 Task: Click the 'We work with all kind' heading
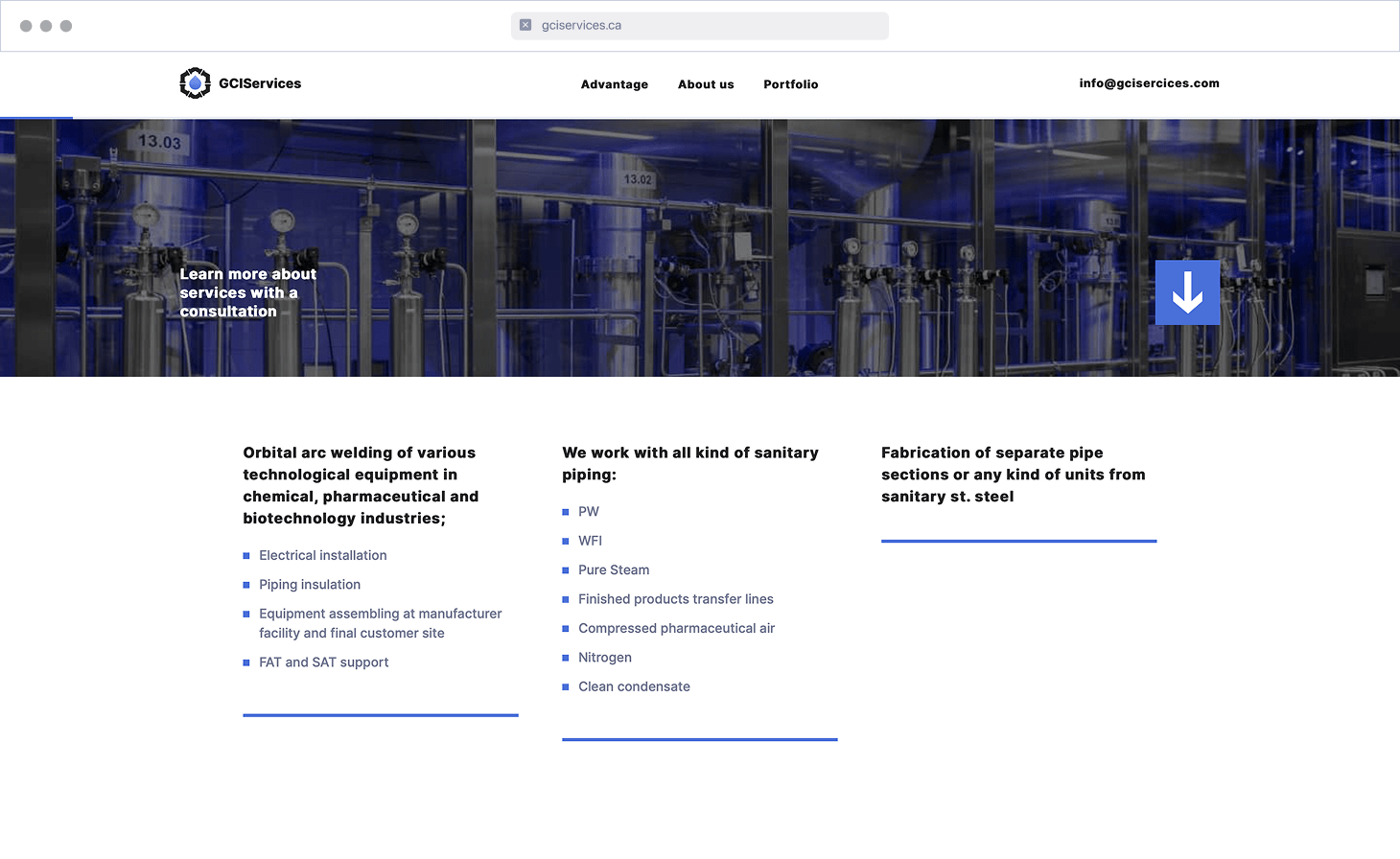point(689,463)
